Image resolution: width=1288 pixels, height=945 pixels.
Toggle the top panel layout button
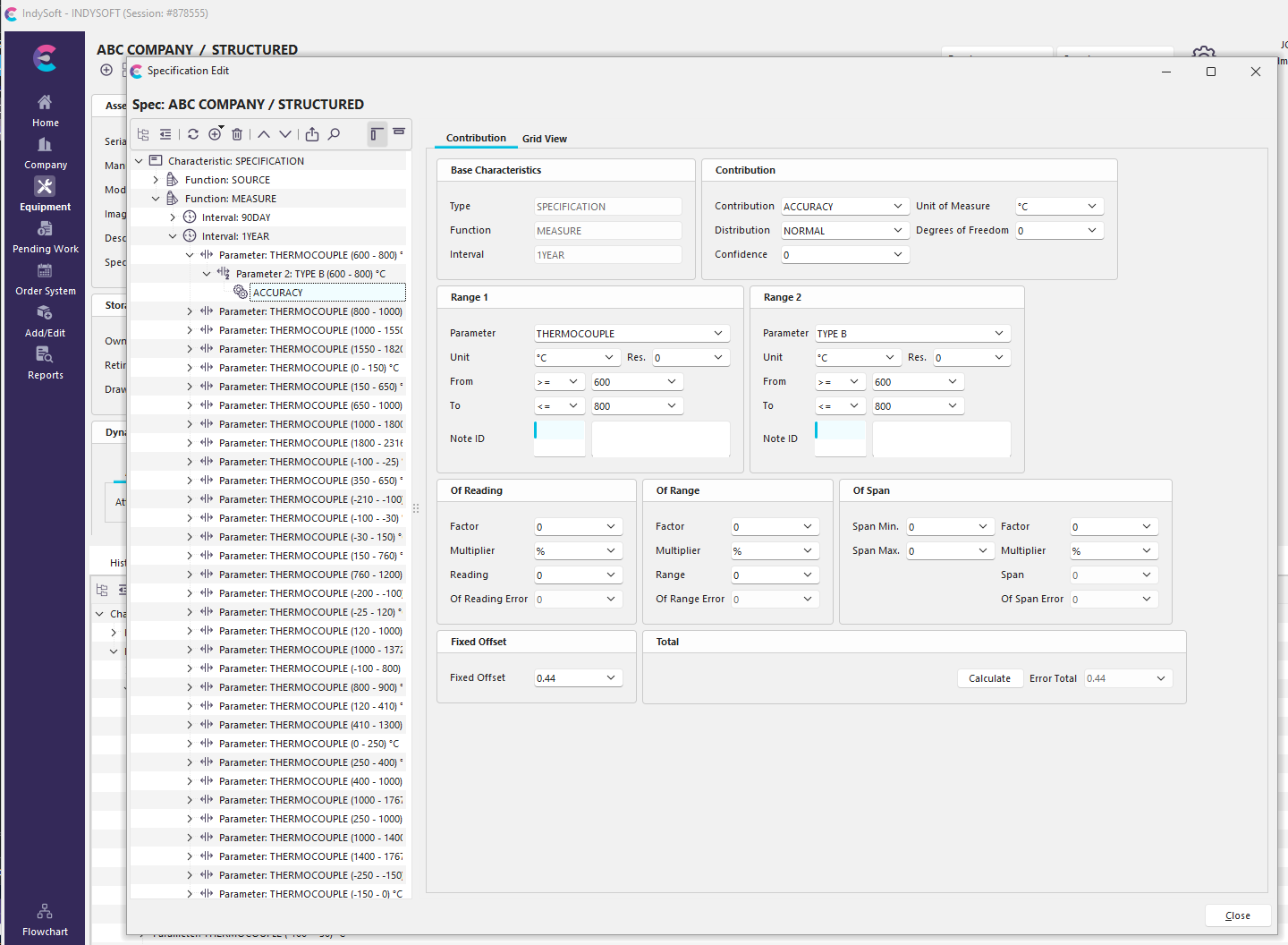(x=399, y=132)
